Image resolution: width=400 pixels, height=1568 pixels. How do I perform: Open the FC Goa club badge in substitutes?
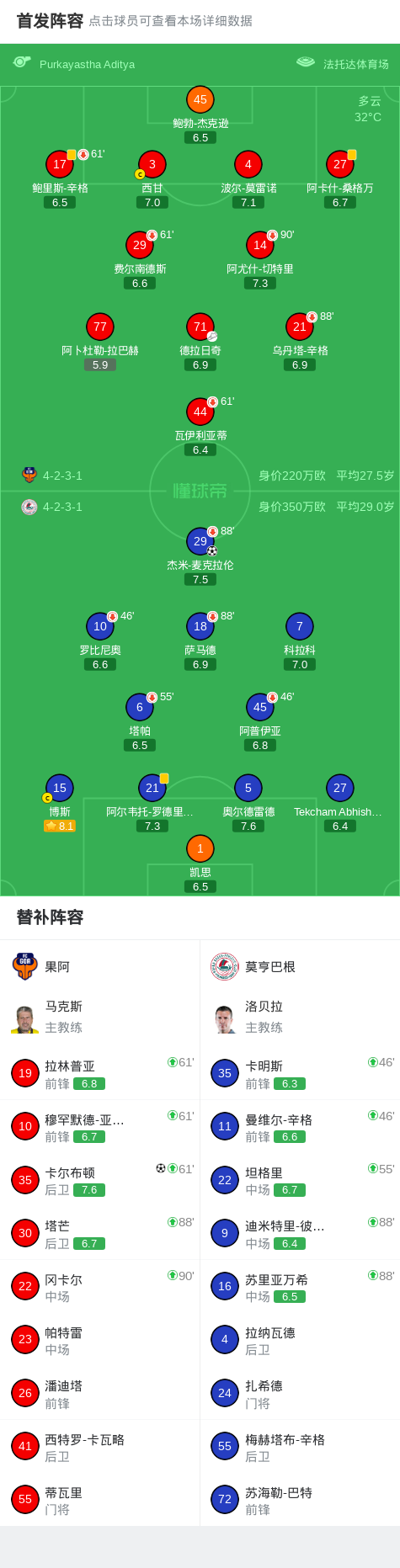(25, 966)
